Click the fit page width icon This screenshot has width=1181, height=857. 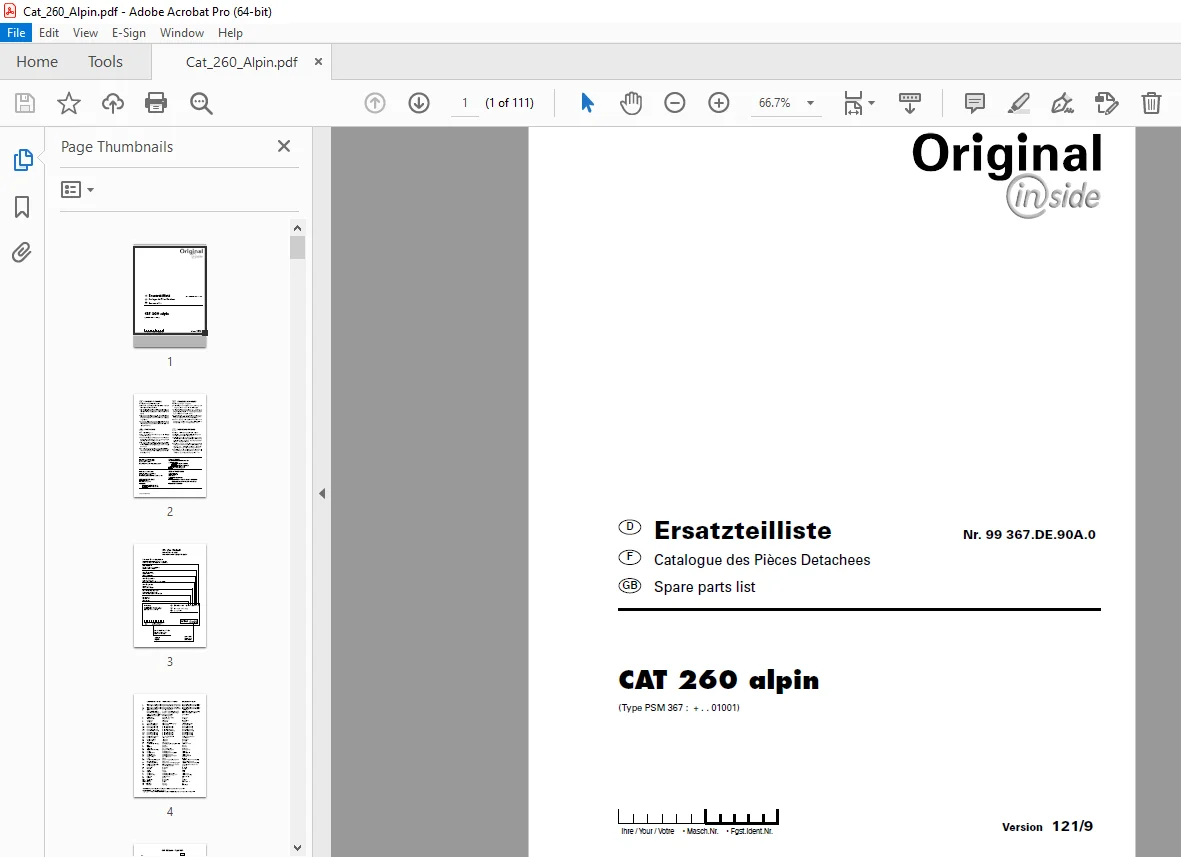click(853, 103)
